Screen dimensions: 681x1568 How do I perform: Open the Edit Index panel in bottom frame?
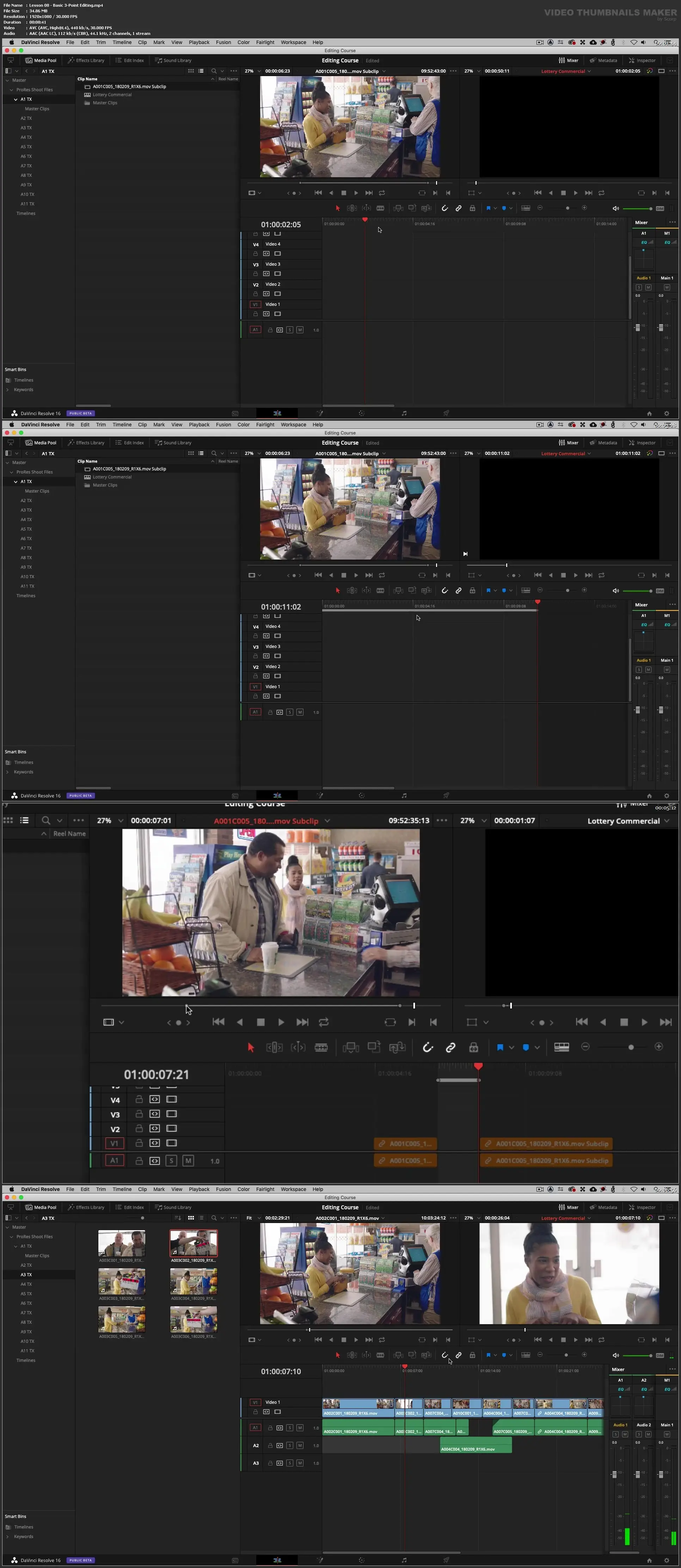point(130,1207)
